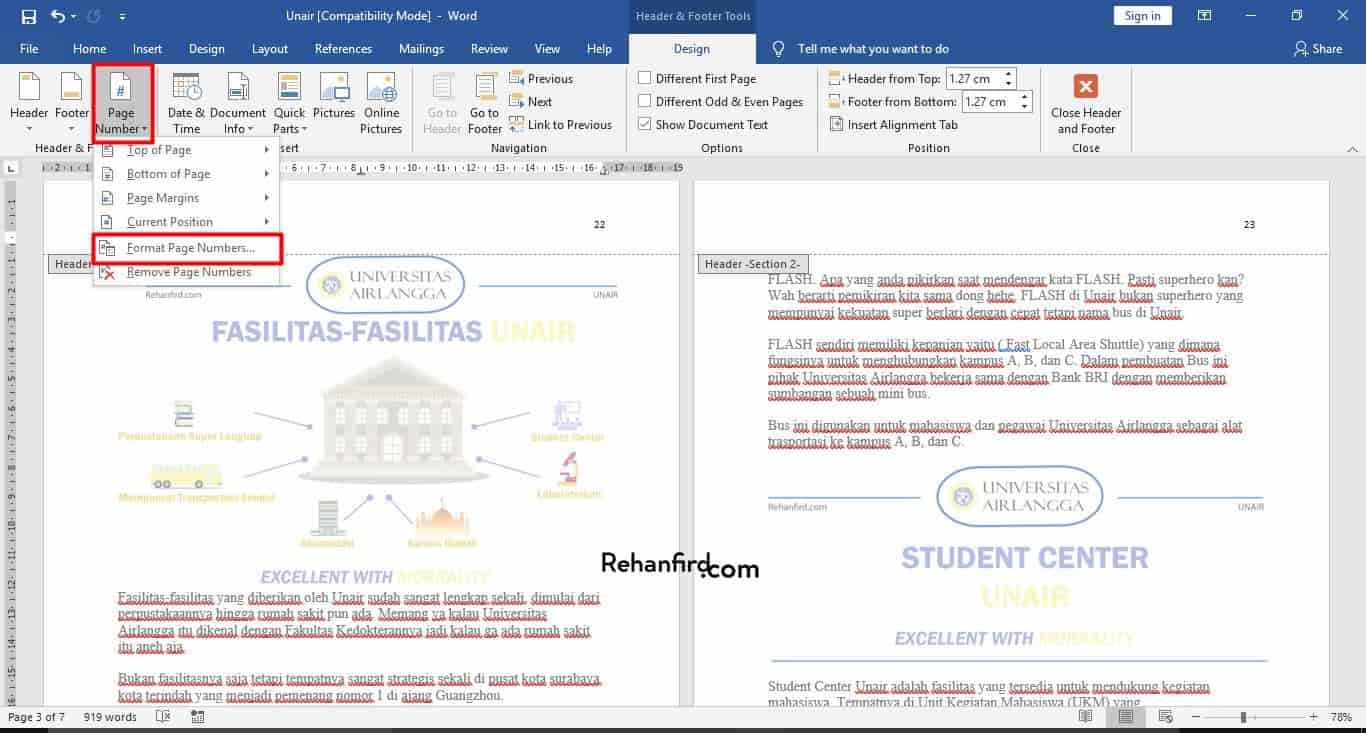Insert Date & Time
The height and width of the screenshot is (733, 1366).
tap(186, 104)
